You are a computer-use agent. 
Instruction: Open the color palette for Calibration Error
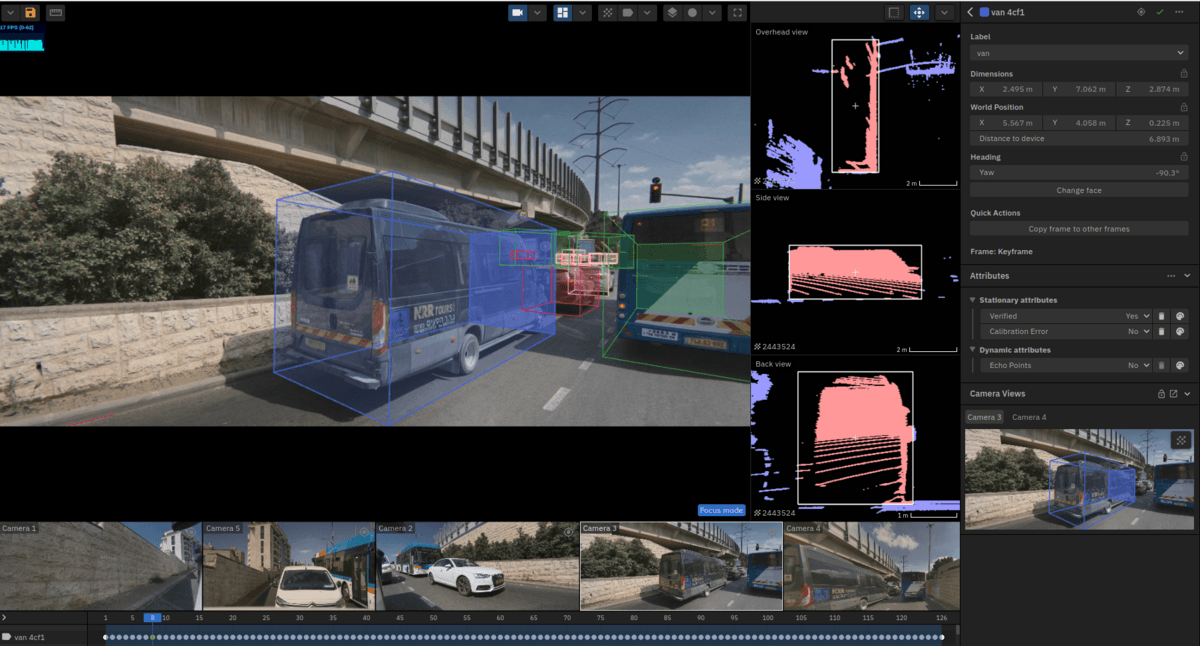[x=1180, y=331]
